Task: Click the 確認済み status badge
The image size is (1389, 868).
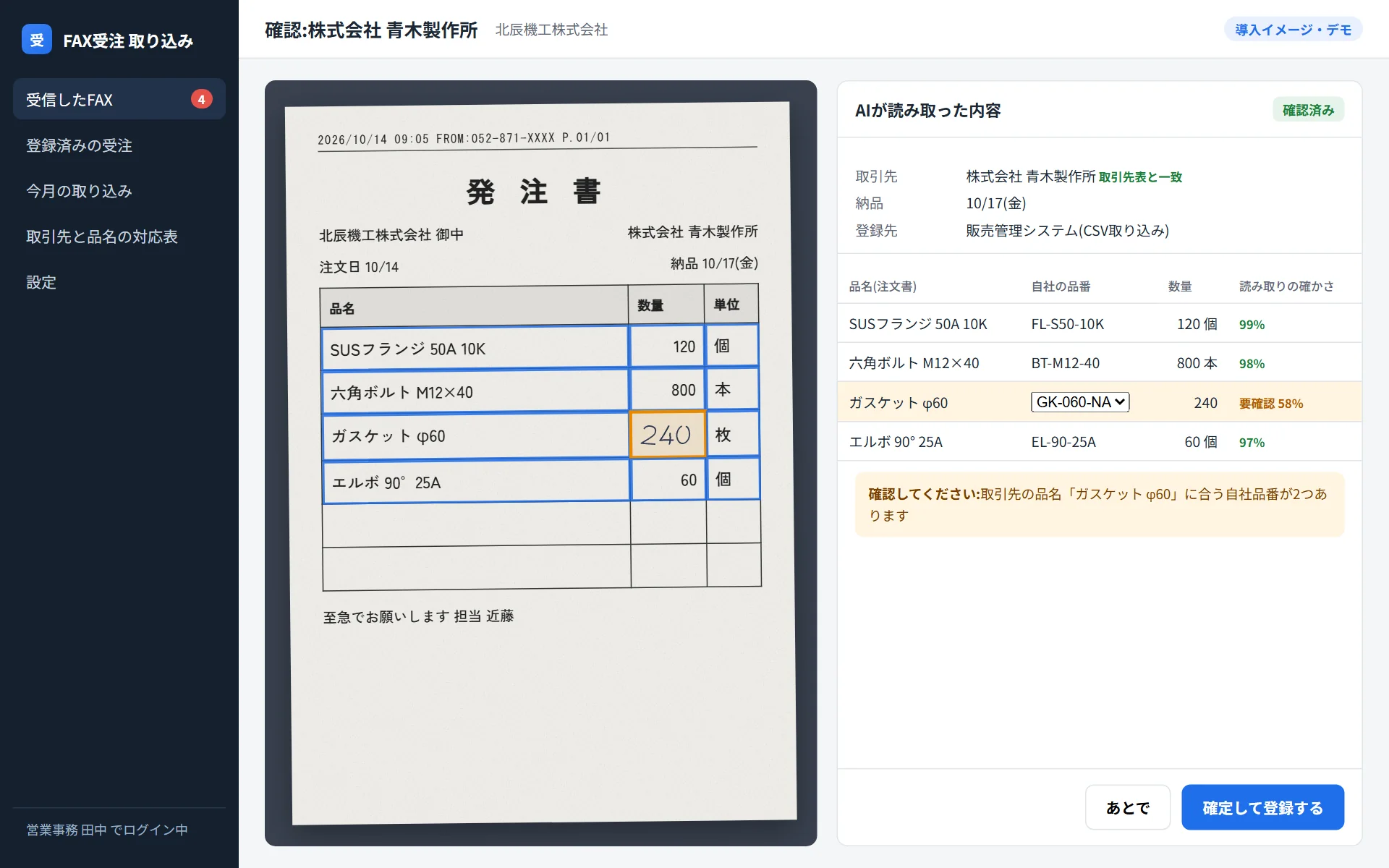Action: click(x=1308, y=110)
